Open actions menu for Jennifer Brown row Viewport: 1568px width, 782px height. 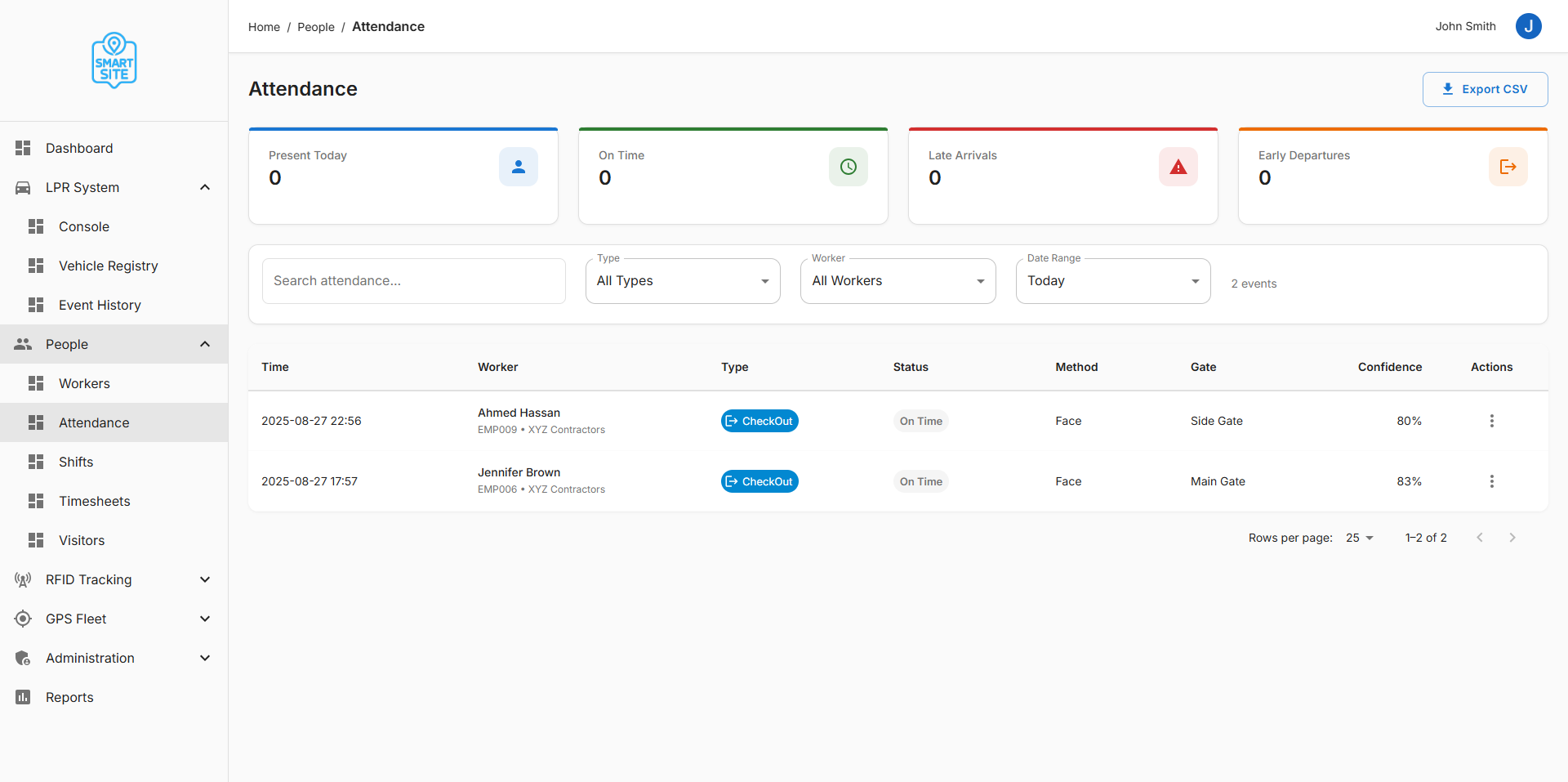1491,481
